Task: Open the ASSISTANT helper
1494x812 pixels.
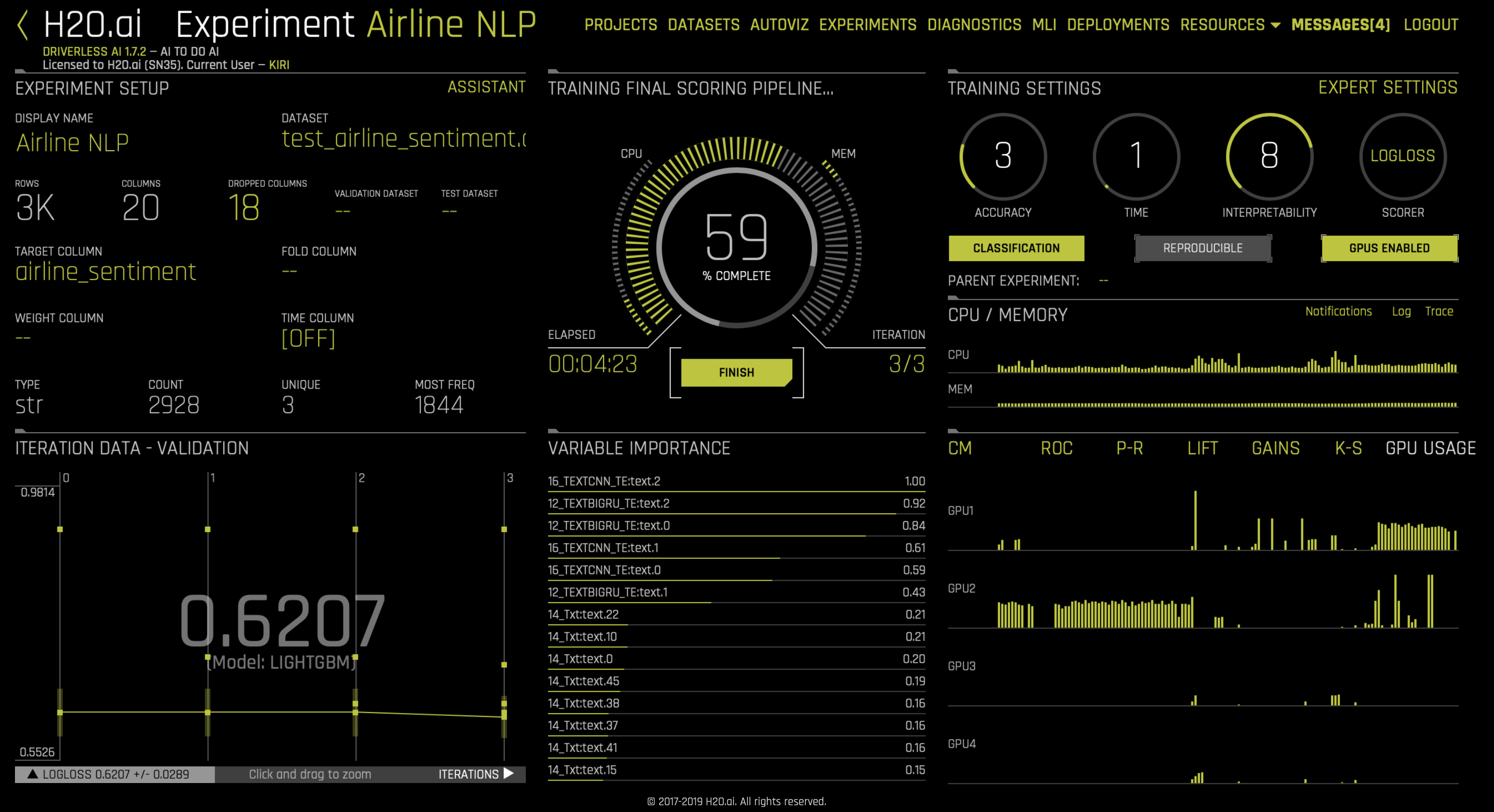Action: [486, 87]
